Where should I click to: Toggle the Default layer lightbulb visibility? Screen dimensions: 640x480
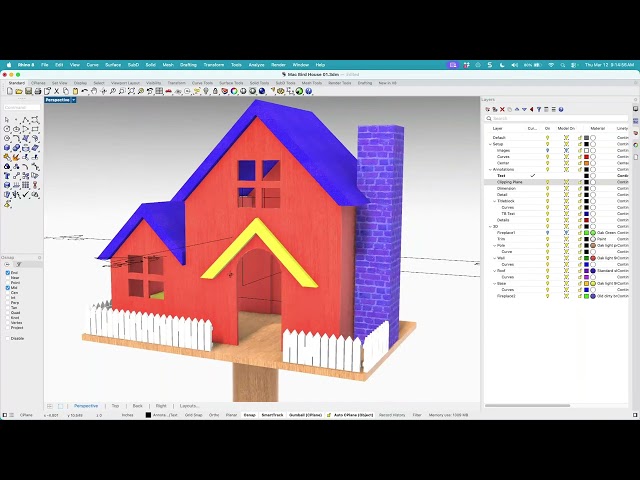tap(547, 138)
